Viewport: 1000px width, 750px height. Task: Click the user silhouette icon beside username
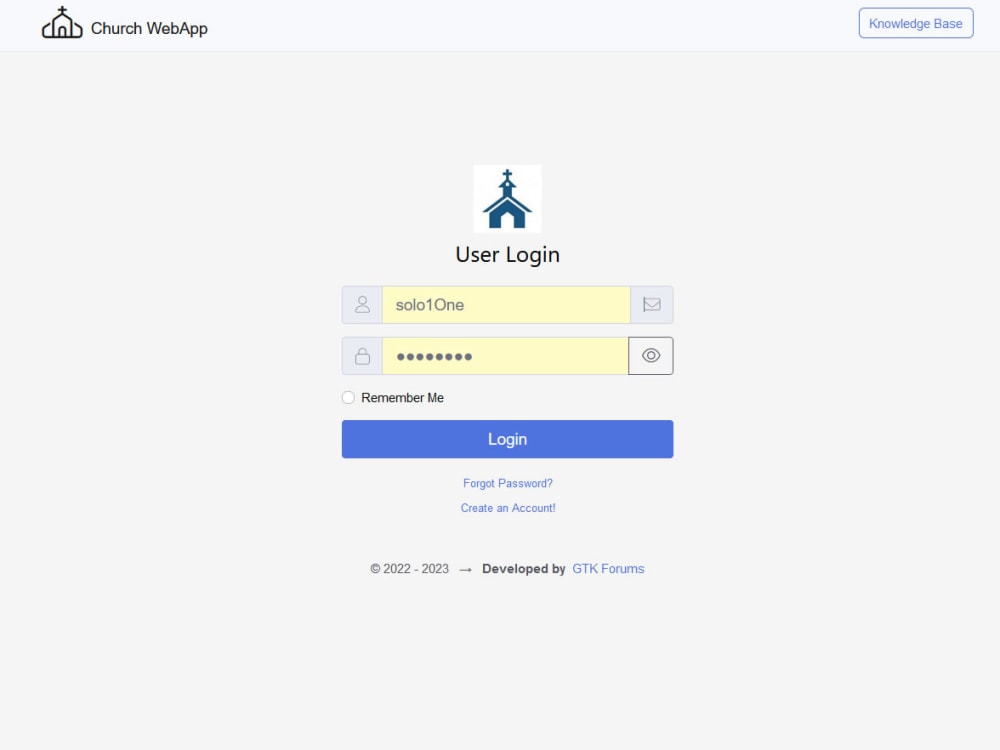[x=362, y=305]
